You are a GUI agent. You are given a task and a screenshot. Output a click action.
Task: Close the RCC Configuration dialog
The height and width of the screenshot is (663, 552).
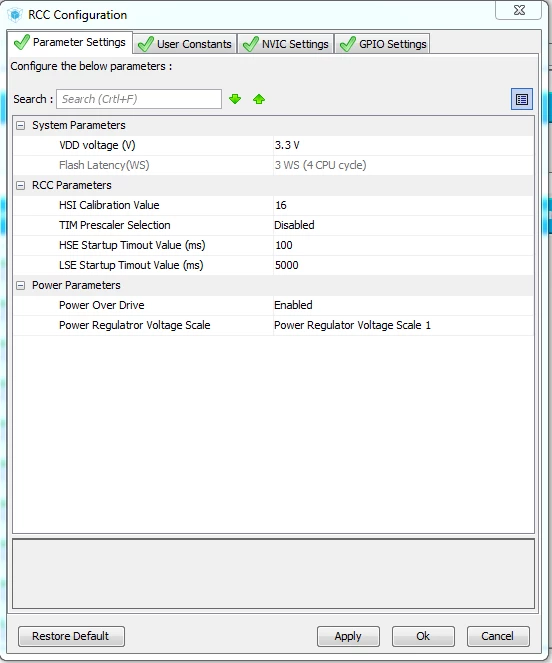[x=519, y=10]
